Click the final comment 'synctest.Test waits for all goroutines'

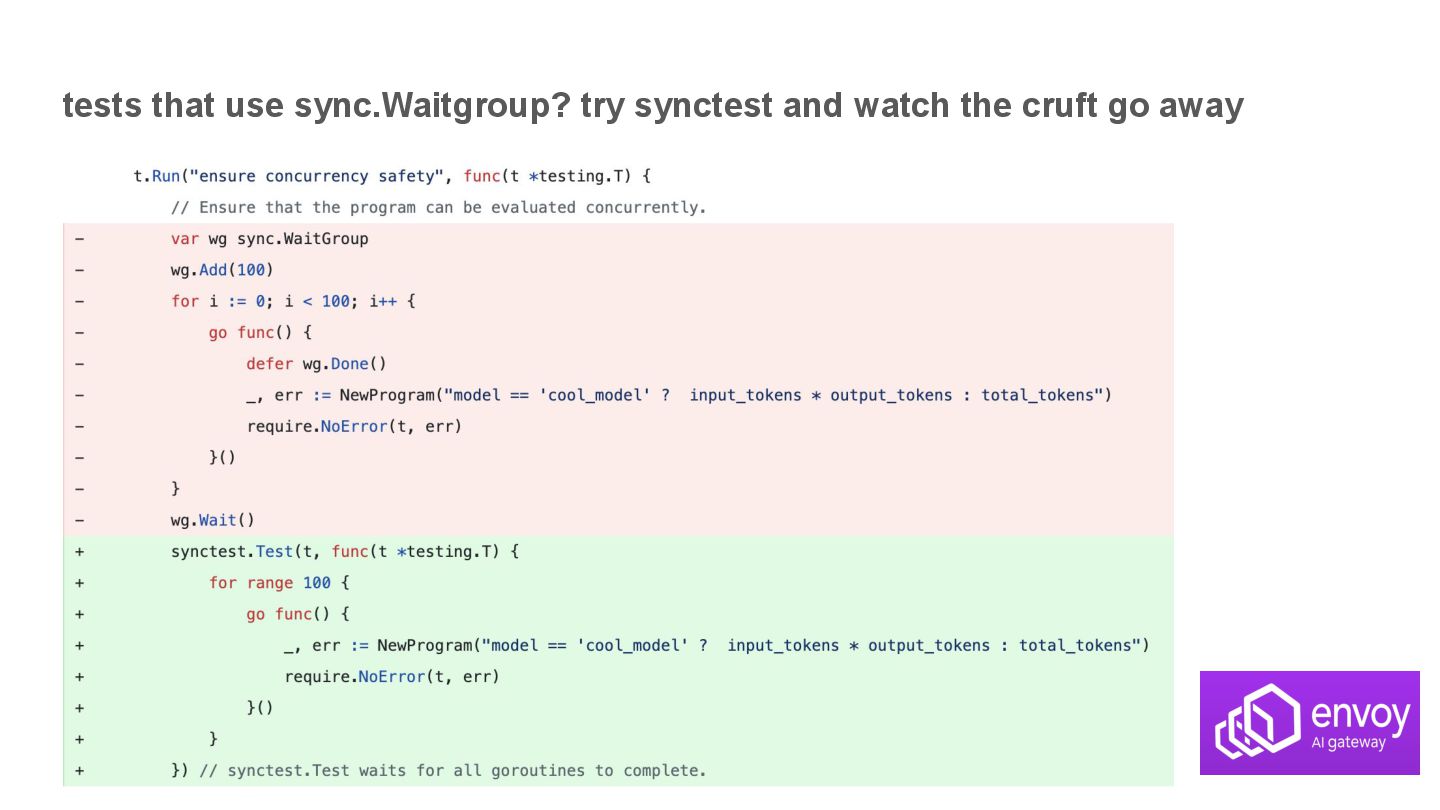[x=453, y=771]
